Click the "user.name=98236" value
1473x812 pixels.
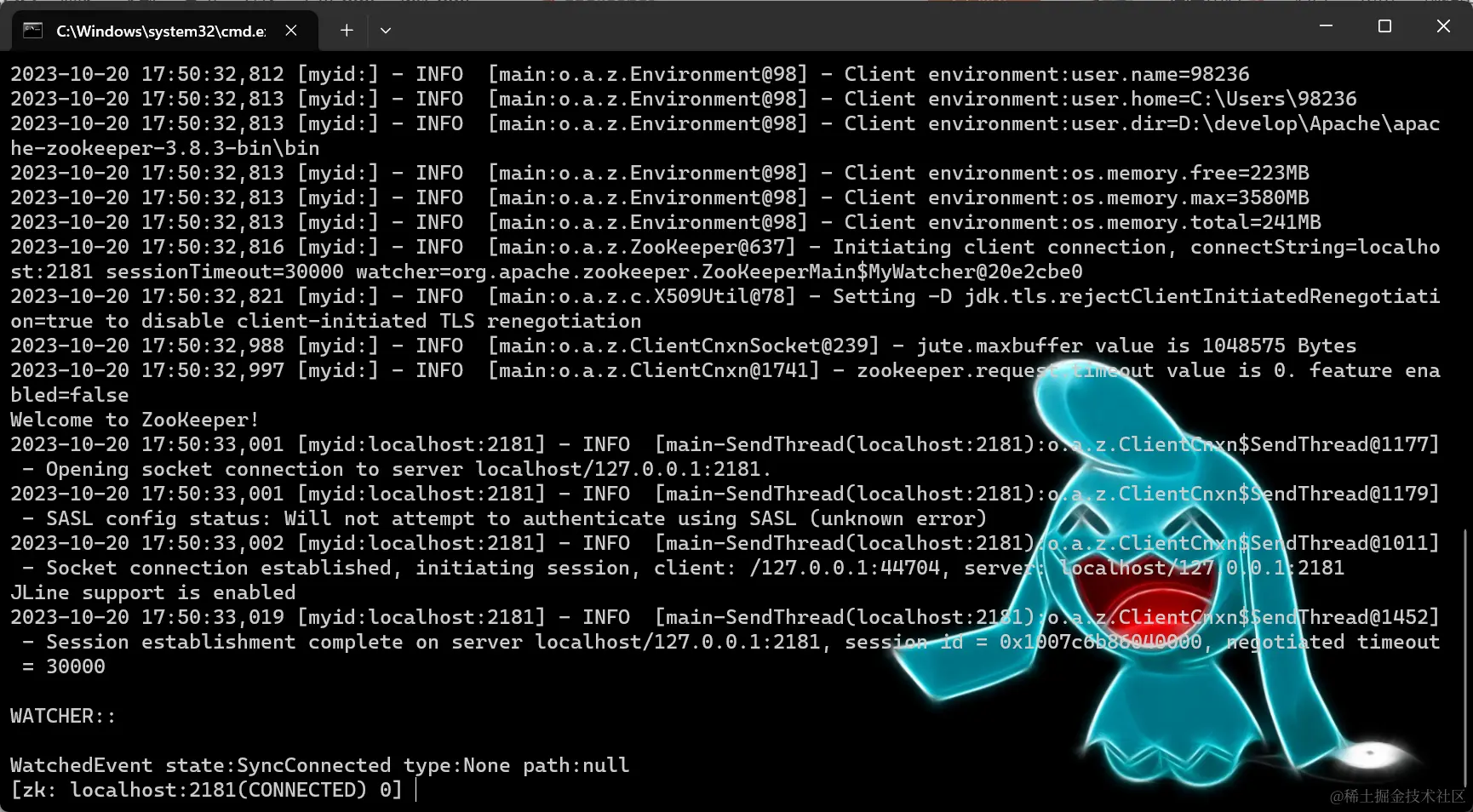coord(1161,74)
